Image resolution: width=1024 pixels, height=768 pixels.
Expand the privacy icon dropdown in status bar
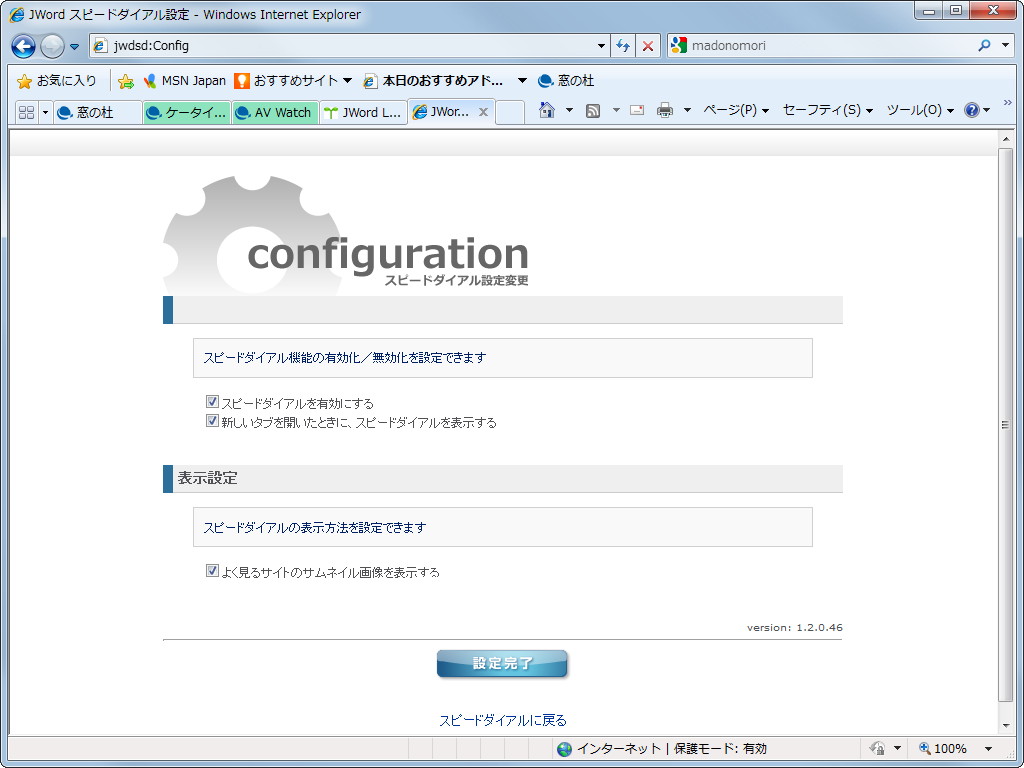tap(897, 748)
